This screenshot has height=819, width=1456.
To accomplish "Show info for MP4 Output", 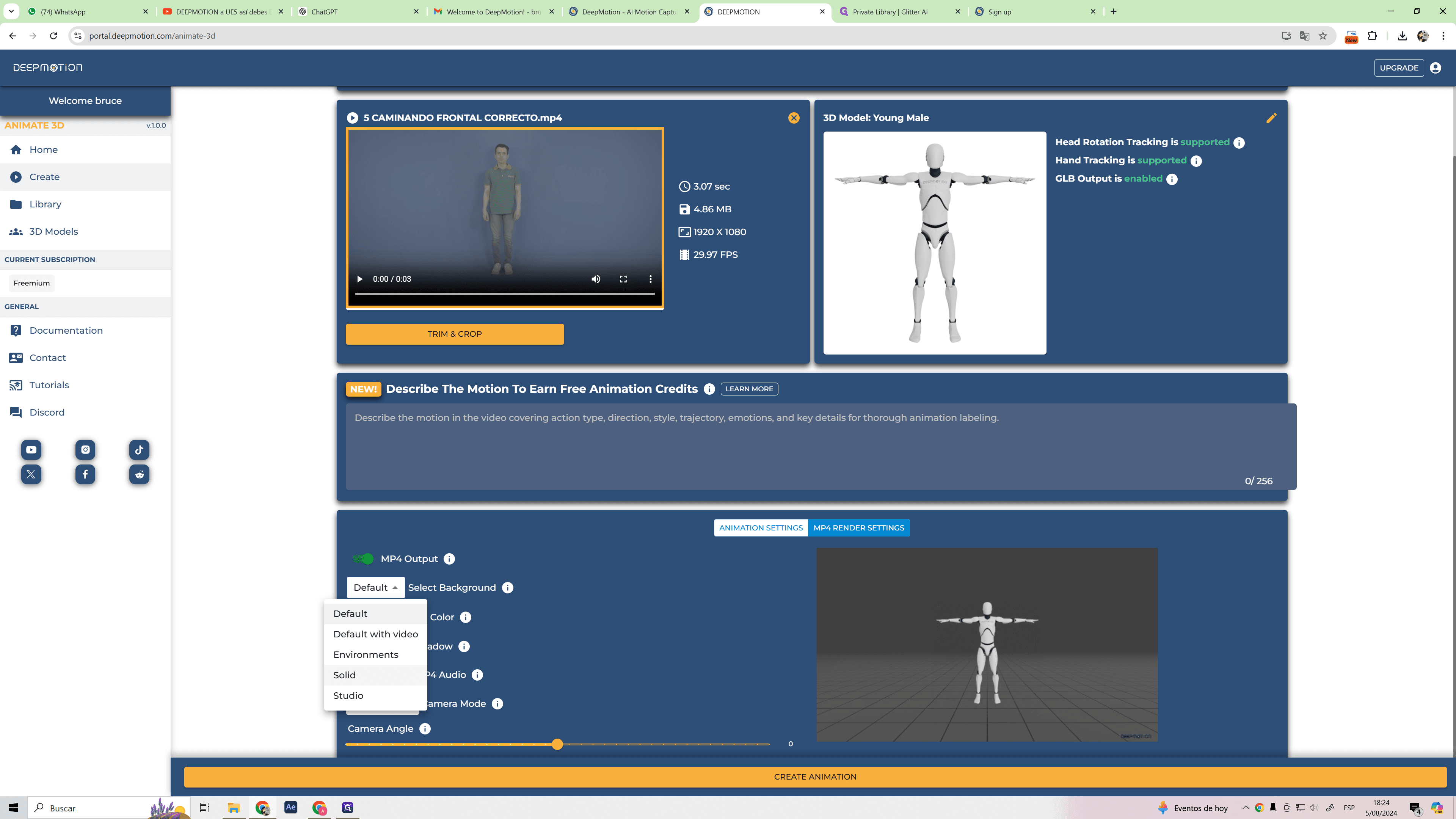I will [449, 559].
